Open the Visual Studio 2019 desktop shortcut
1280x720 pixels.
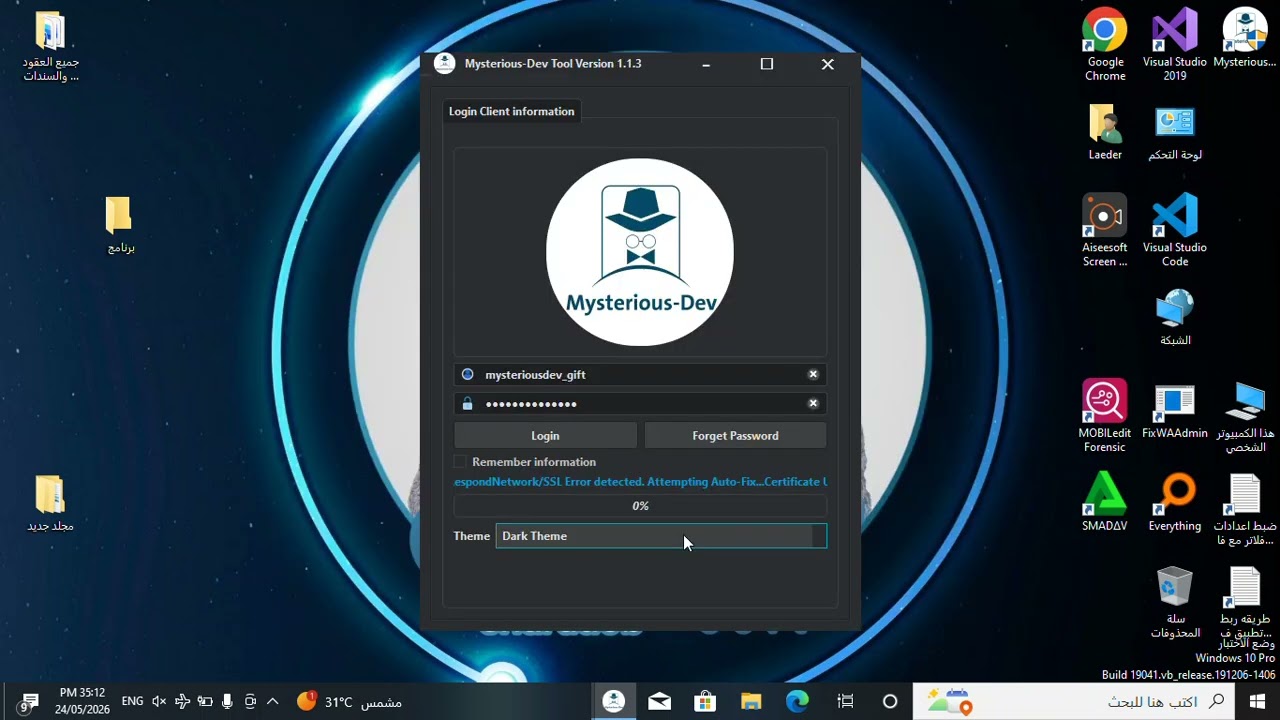pos(1175,46)
